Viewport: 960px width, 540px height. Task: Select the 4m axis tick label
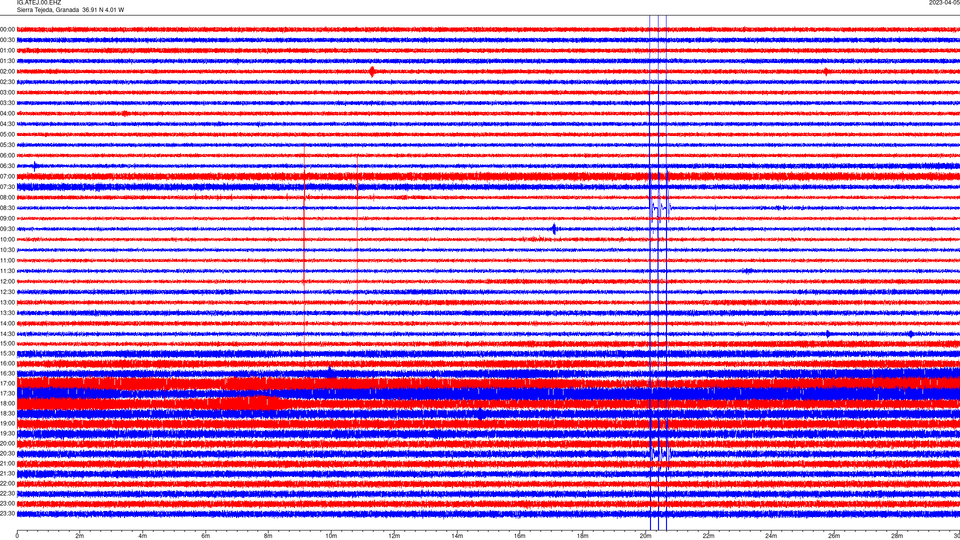pos(143,536)
